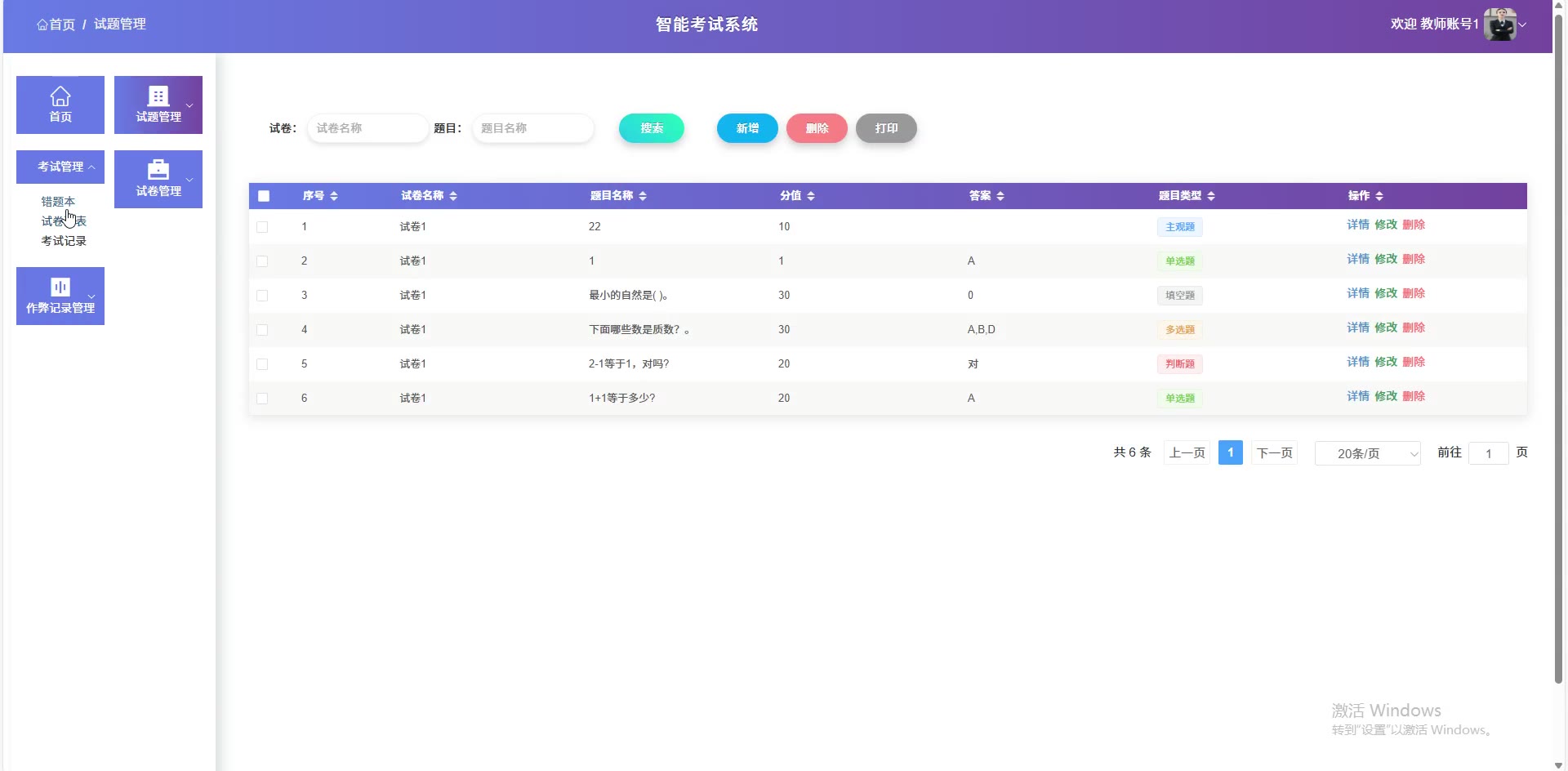Open 考试记录 submenu item
Viewport: 1568px width, 771px height.
click(x=64, y=241)
